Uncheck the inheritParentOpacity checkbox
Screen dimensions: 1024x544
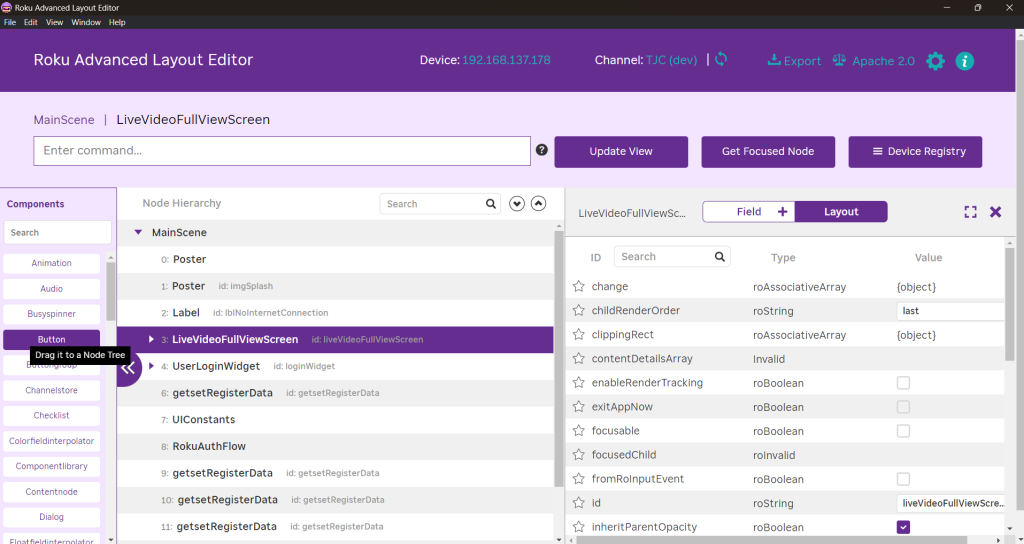903,527
